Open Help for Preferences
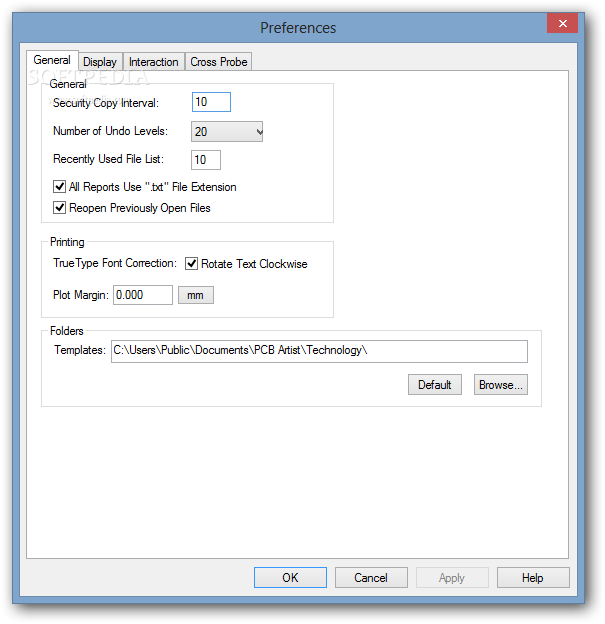This screenshot has height=624, width=605. pyautogui.click(x=533, y=577)
